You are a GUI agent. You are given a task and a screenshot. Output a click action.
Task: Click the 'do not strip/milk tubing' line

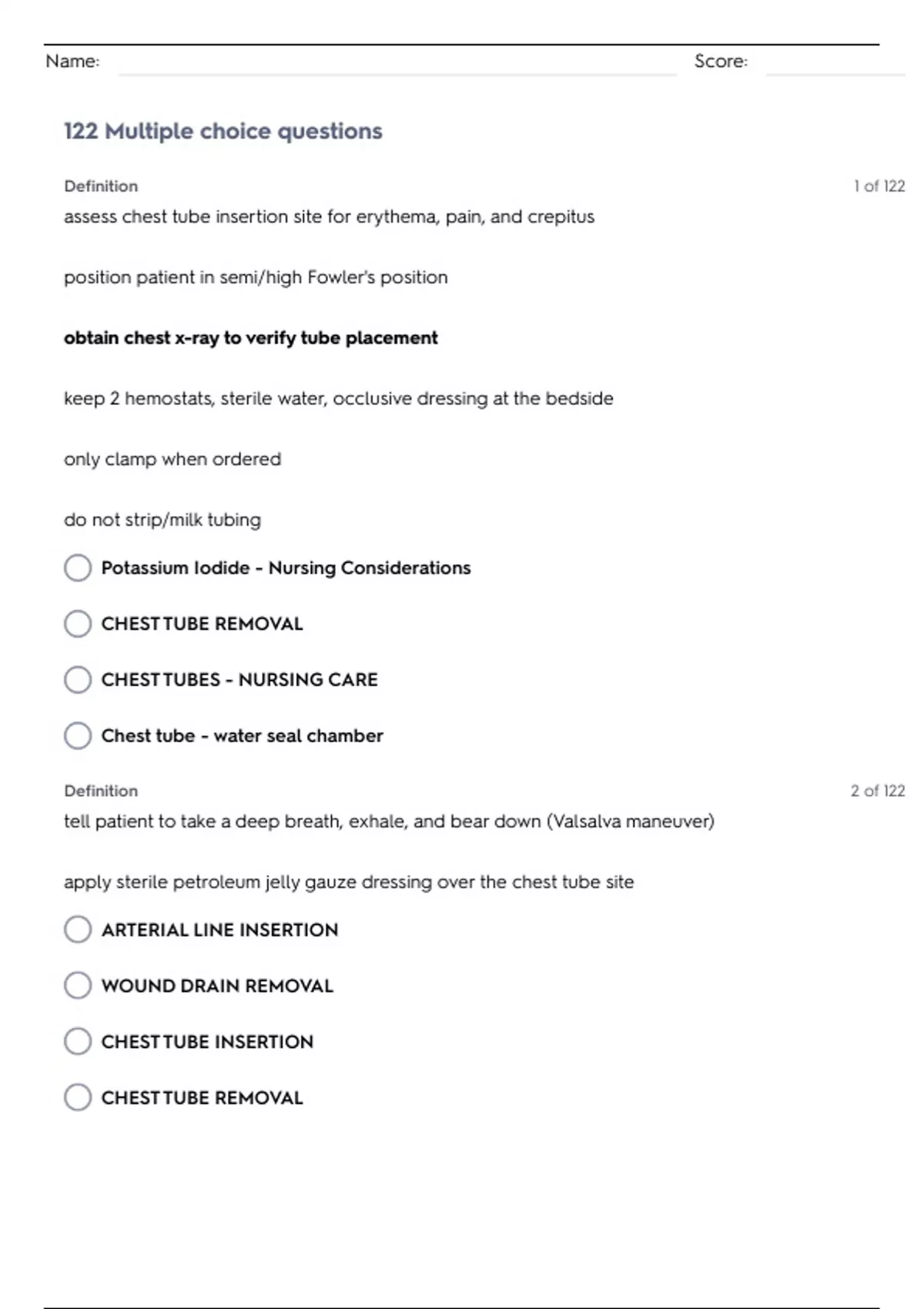pos(162,520)
